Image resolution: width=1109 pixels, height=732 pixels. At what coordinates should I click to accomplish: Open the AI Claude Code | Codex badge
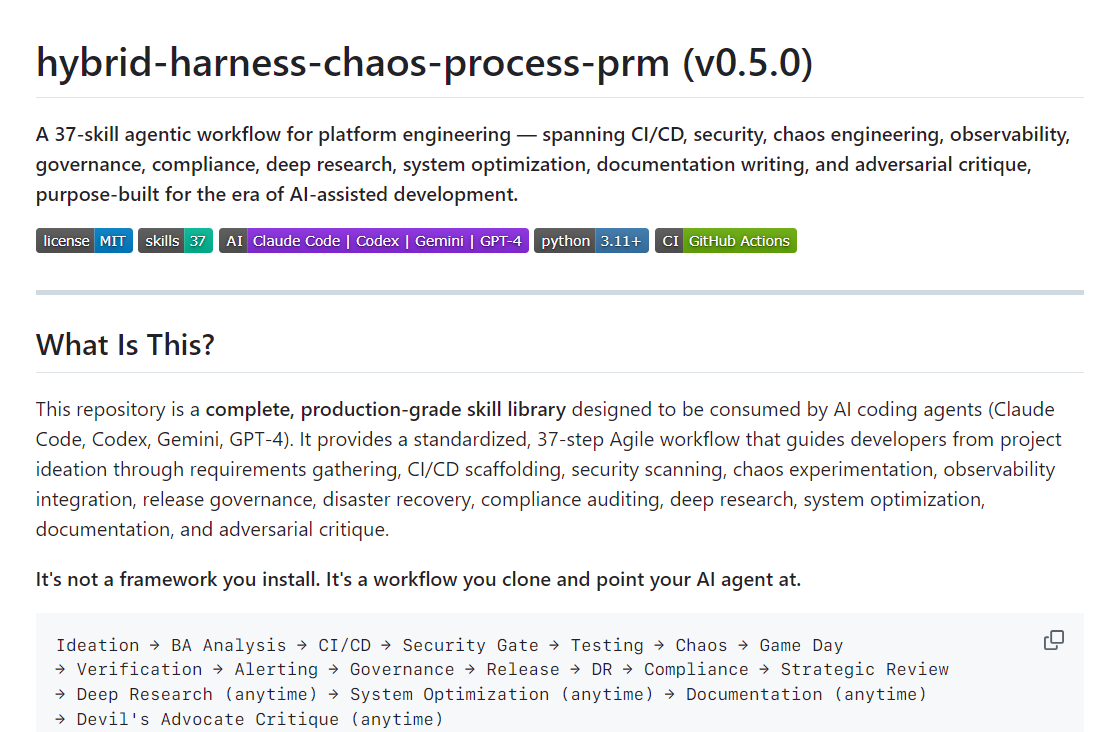point(373,240)
